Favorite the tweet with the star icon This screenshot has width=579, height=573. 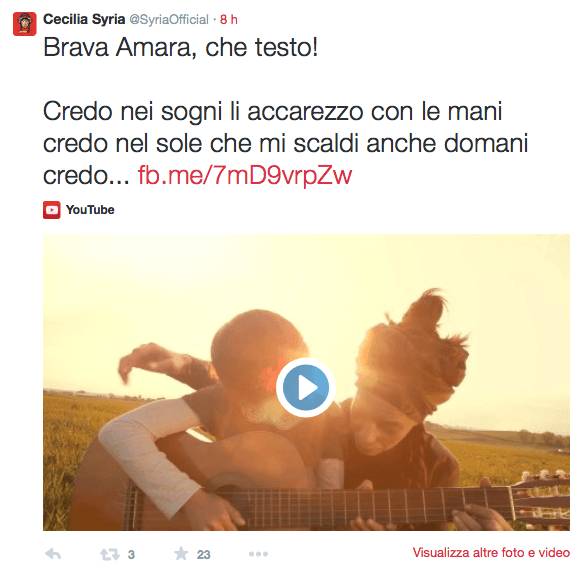point(181,553)
